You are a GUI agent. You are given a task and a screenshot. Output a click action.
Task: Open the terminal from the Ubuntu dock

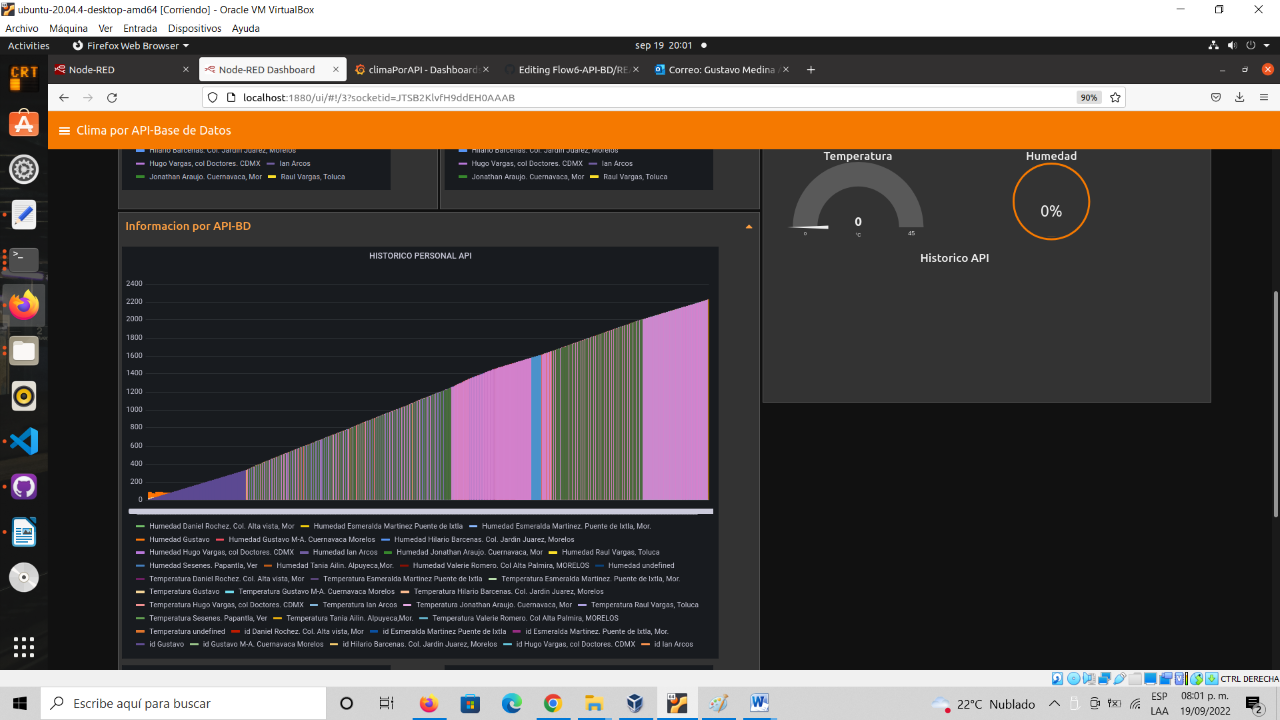pos(24,260)
